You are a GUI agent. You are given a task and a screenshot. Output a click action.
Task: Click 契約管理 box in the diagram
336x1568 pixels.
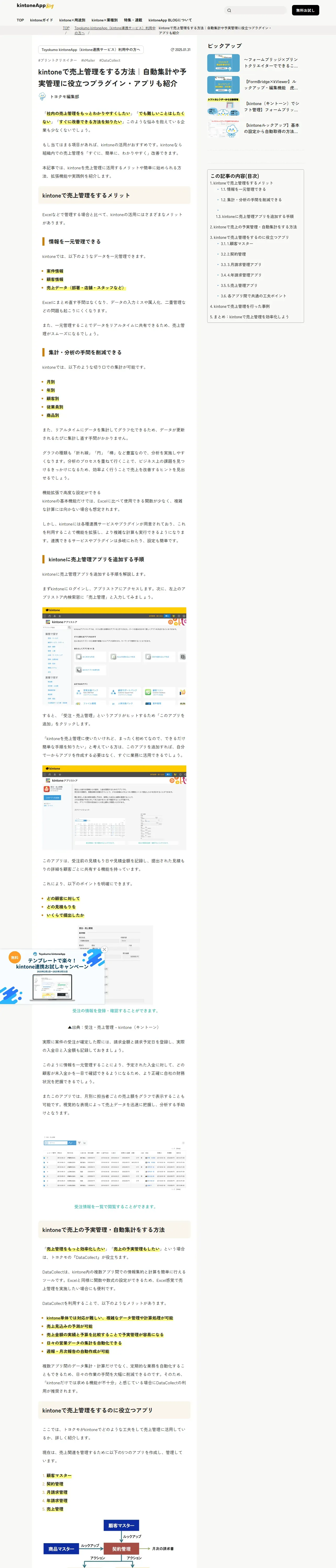point(121,1548)
